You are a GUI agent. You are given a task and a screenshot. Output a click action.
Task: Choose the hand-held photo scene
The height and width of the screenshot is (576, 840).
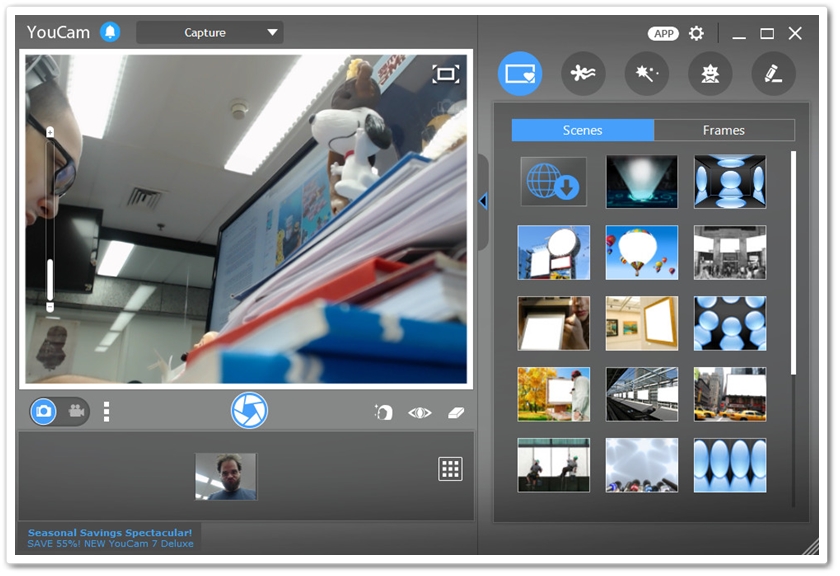point(553,323)
